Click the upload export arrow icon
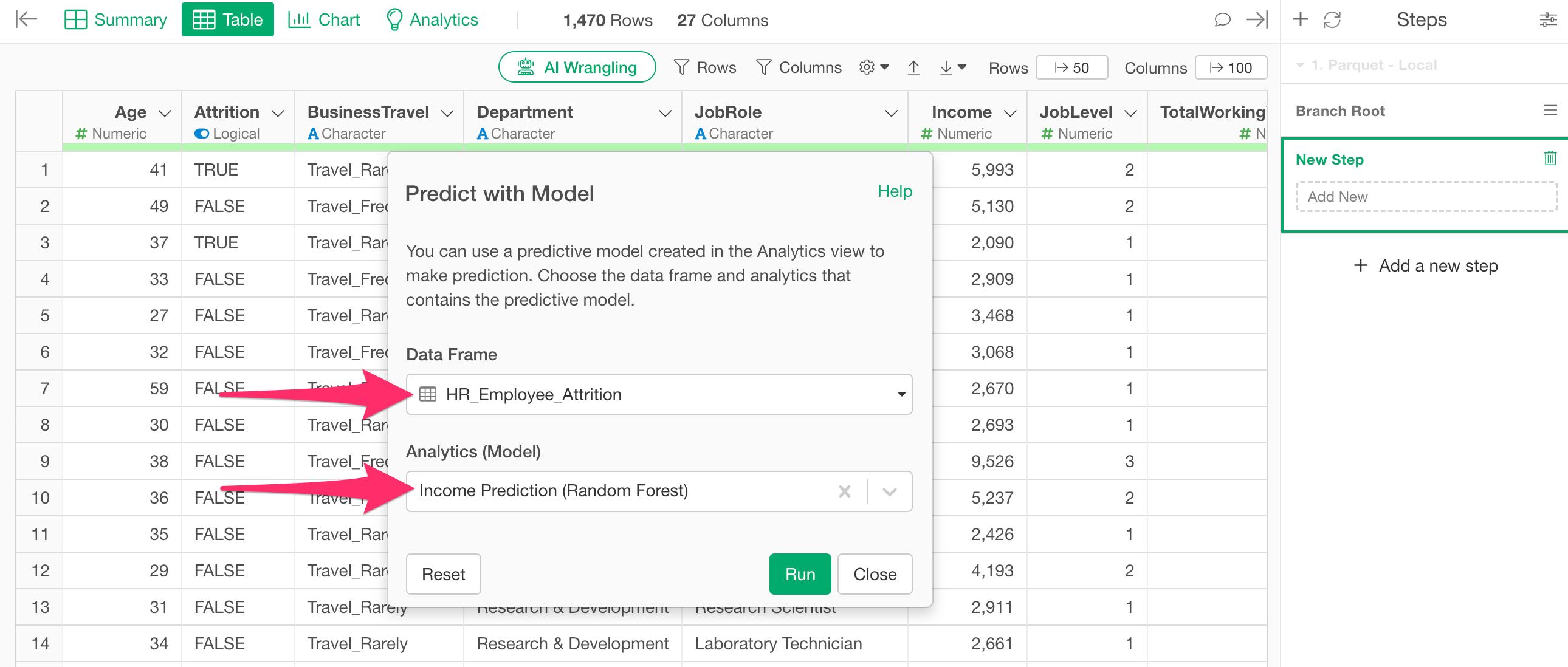Viewport: 1568px width, 667px height. tap(913, 67)
